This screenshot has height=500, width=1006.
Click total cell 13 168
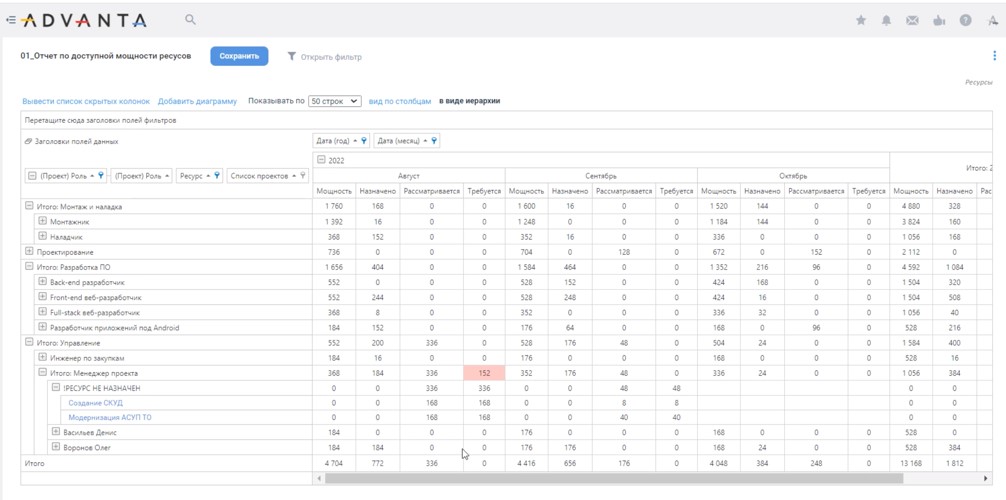911,463
